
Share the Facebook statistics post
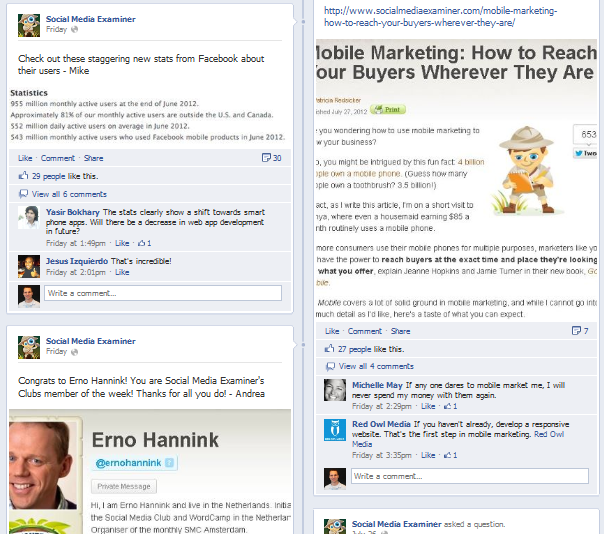pyautogui.click(x=94, y=158)
